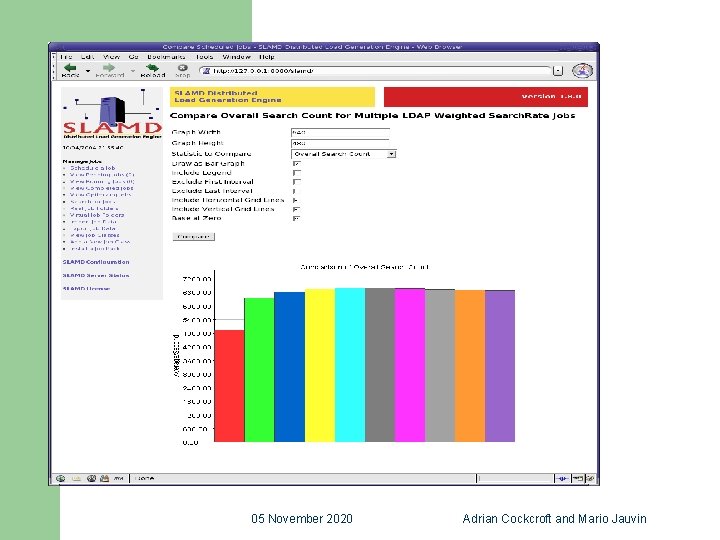Viewport: 720px width, 540px height.
Task: Click the Stop loading icon
Action: pos(182,68)
